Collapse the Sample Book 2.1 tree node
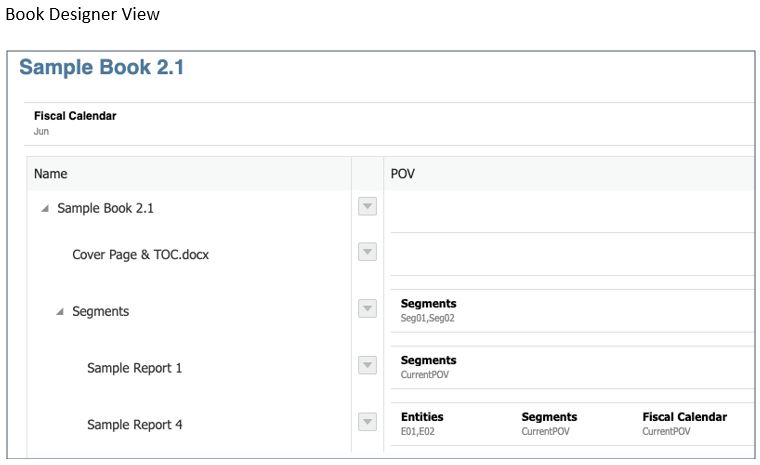The height and width of the screenshot is (465, 760). click(45, 208)
